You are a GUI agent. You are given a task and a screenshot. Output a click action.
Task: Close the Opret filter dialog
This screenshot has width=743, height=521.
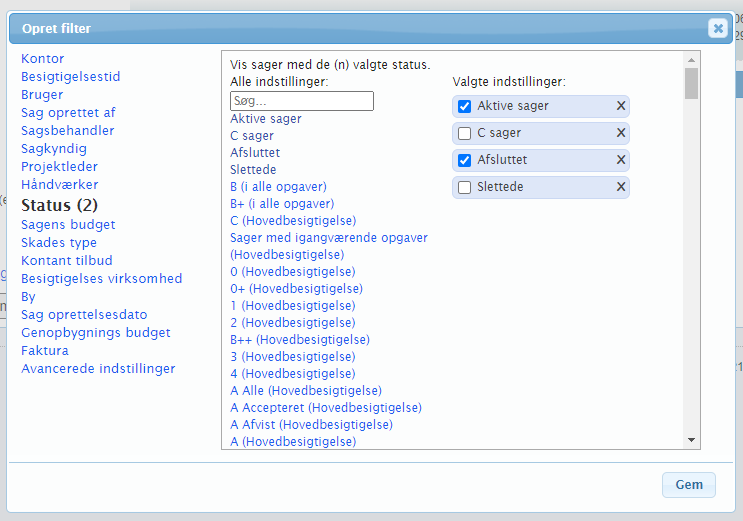[x=717, y=28]
